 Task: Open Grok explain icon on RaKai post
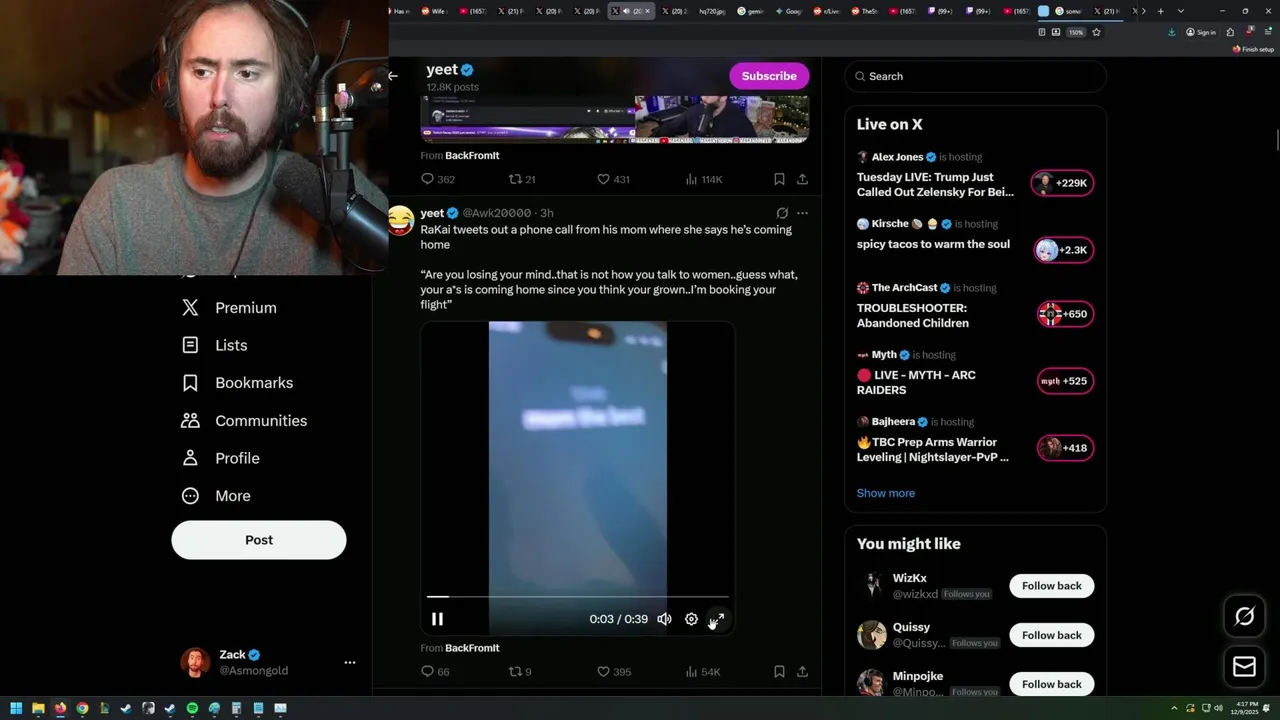[782, 213]
